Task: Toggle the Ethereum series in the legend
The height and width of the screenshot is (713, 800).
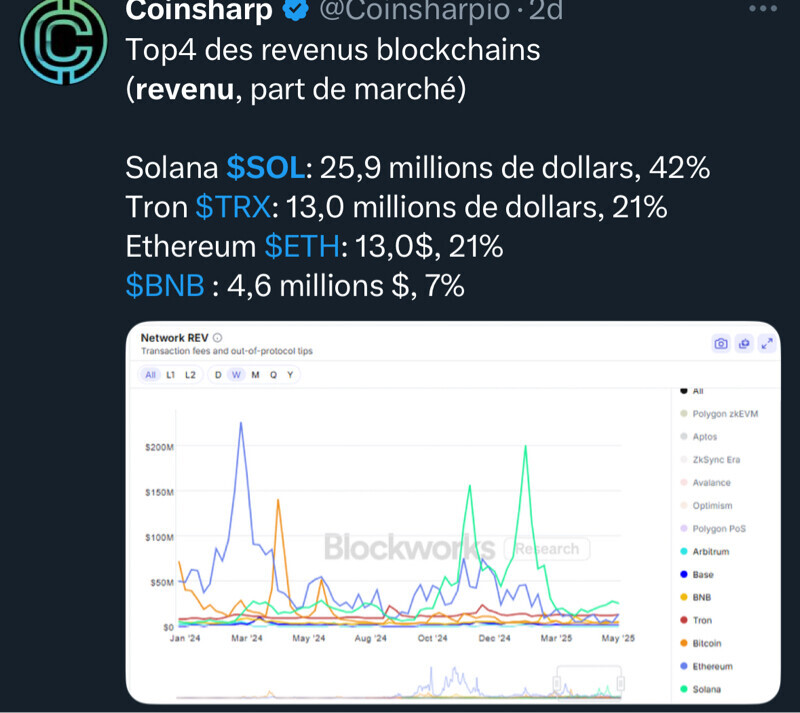Action: click(711, 666)
